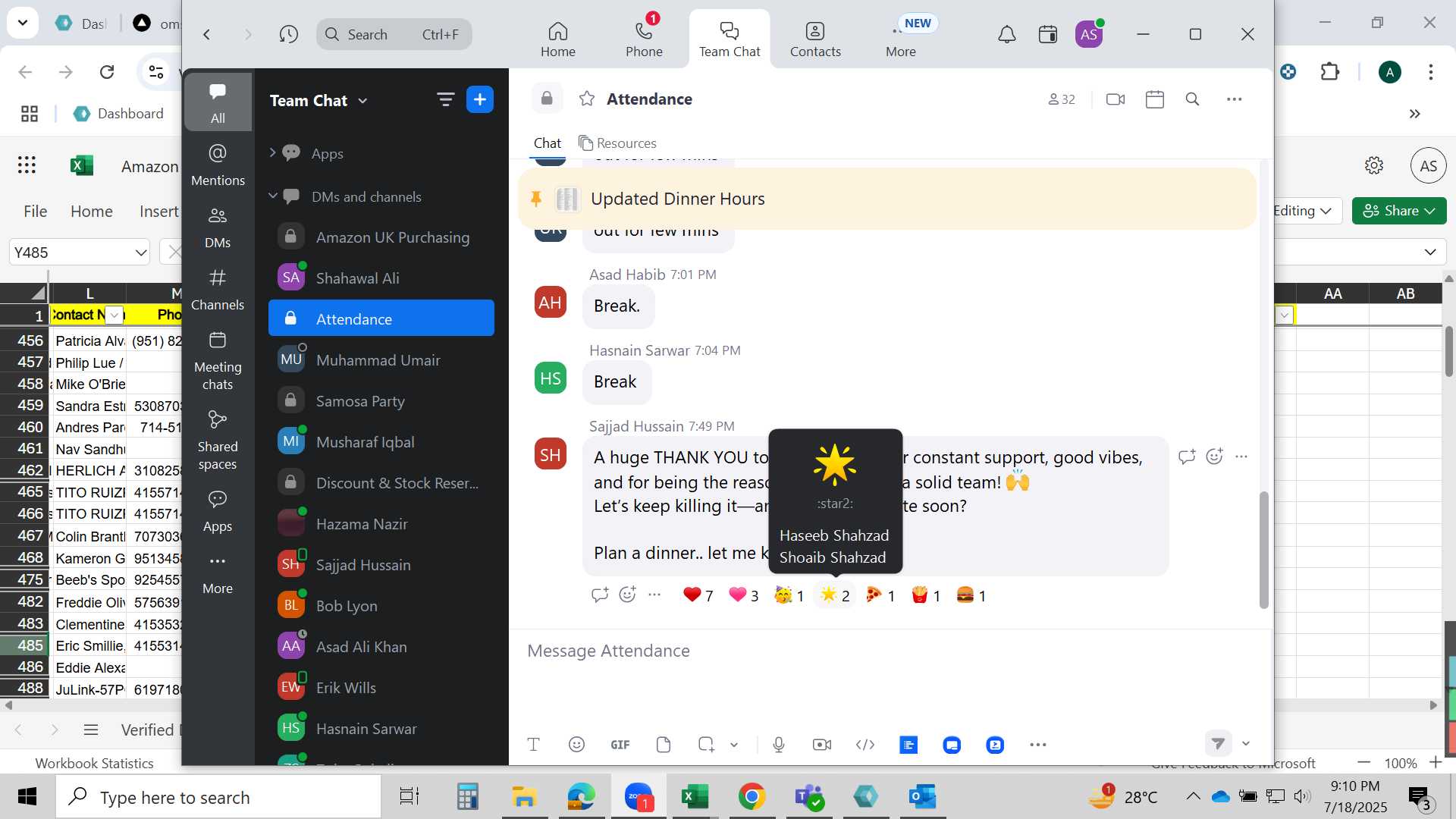Expand the Apps group in chat list
Image resolution: width=1456 pixels, height=819 pixels.
[272, 153]
